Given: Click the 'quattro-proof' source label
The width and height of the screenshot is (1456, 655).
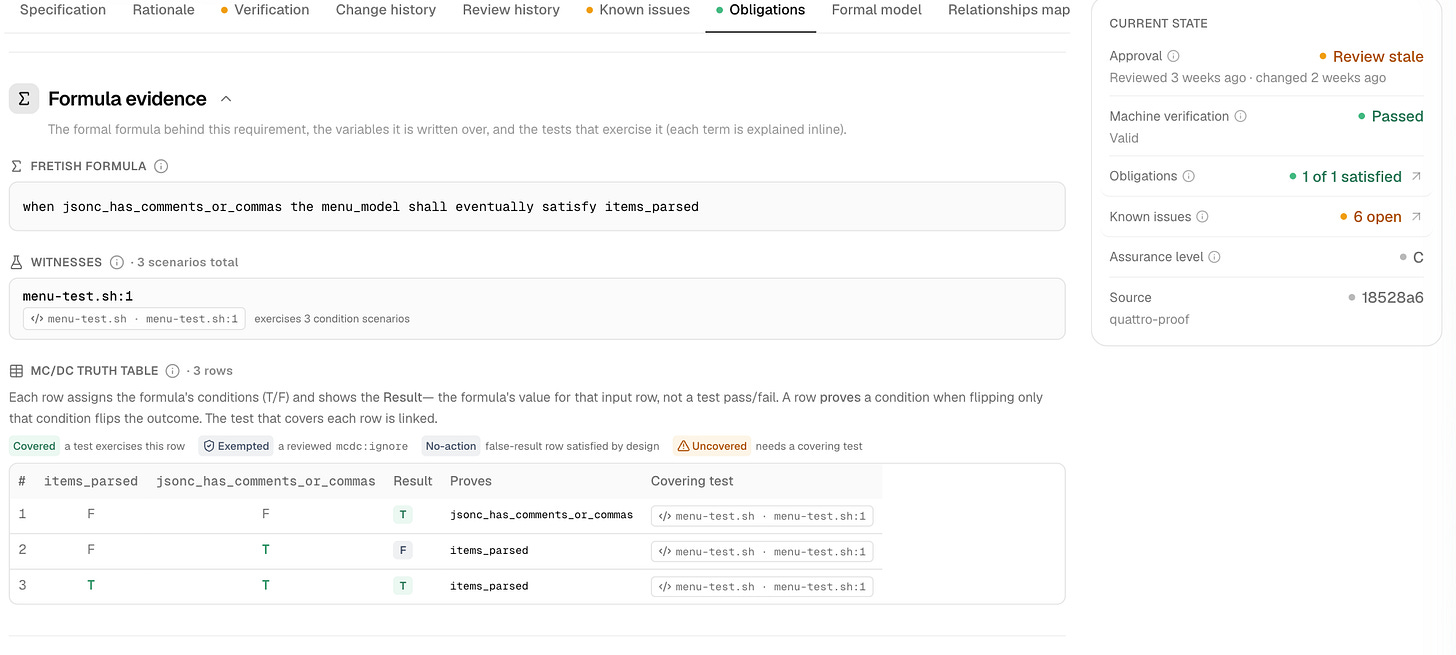Looking at the screenshot, I should point(1149,319).
